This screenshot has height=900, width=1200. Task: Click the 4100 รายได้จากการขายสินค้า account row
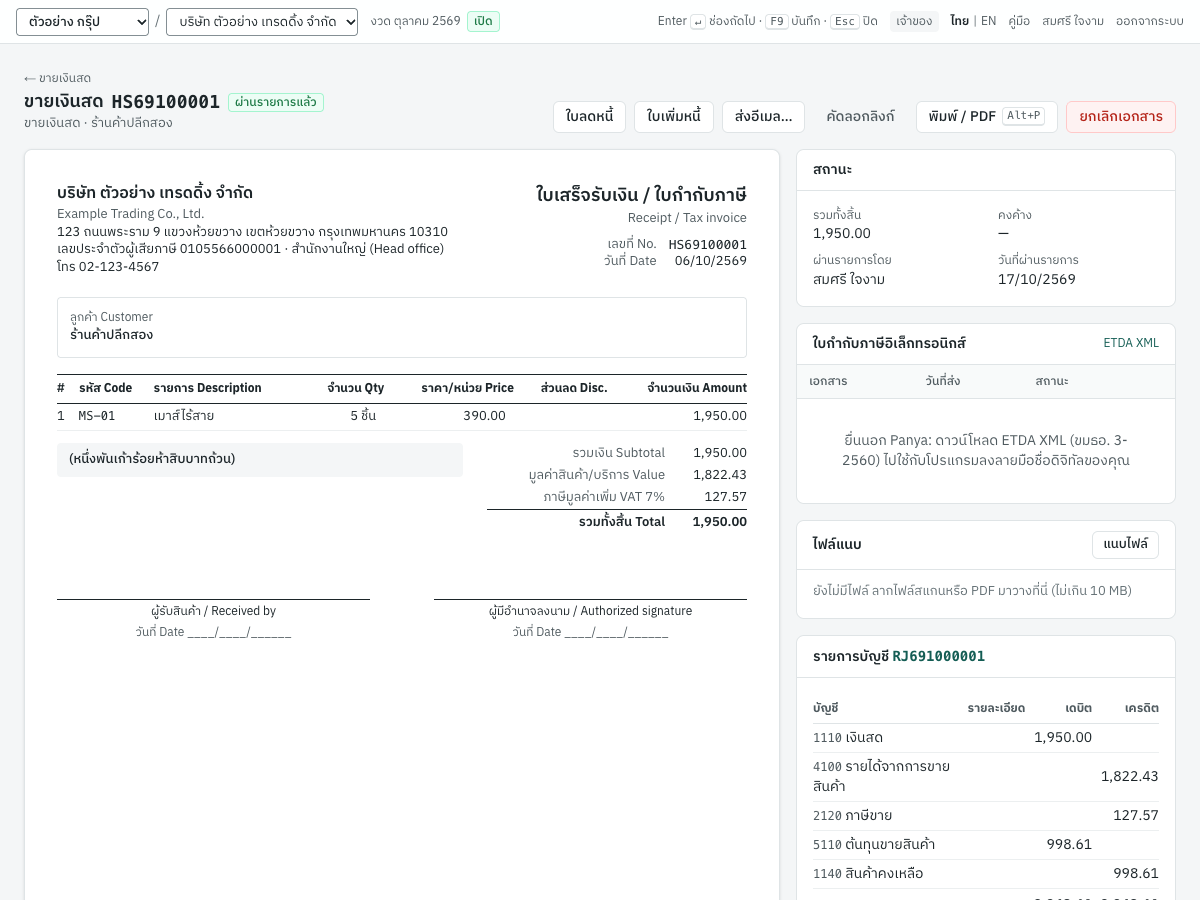986,777
